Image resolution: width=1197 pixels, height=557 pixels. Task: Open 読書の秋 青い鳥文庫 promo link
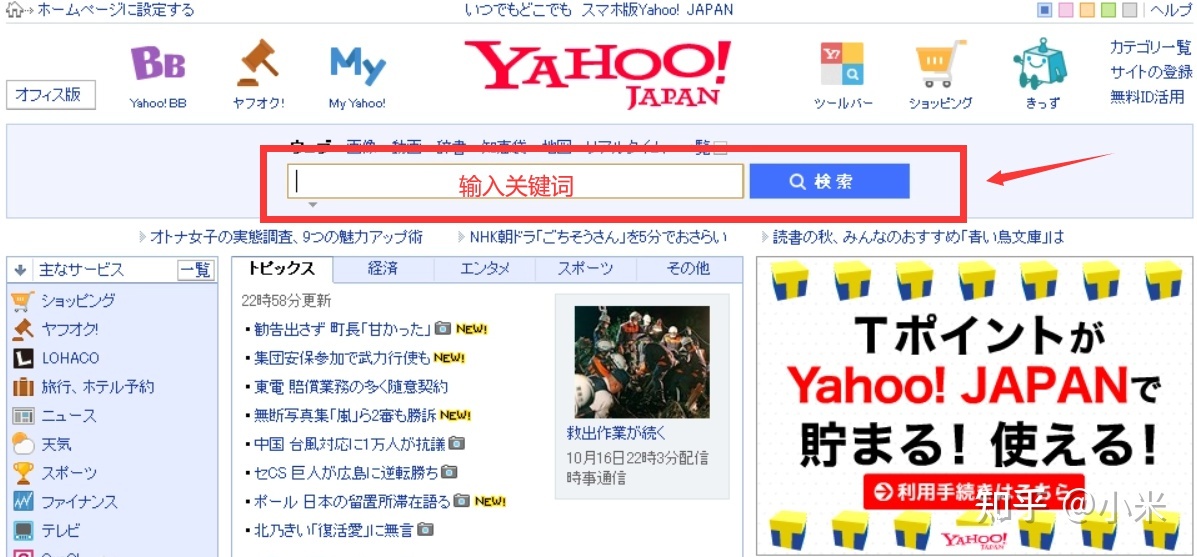pyautogui.click(x=918, y=237)
